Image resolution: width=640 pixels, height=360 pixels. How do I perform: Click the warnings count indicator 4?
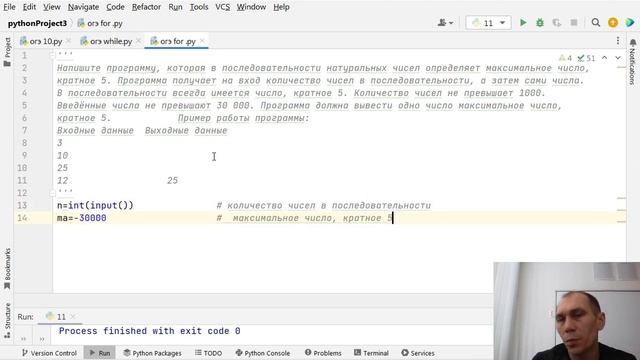coord(565,58)
